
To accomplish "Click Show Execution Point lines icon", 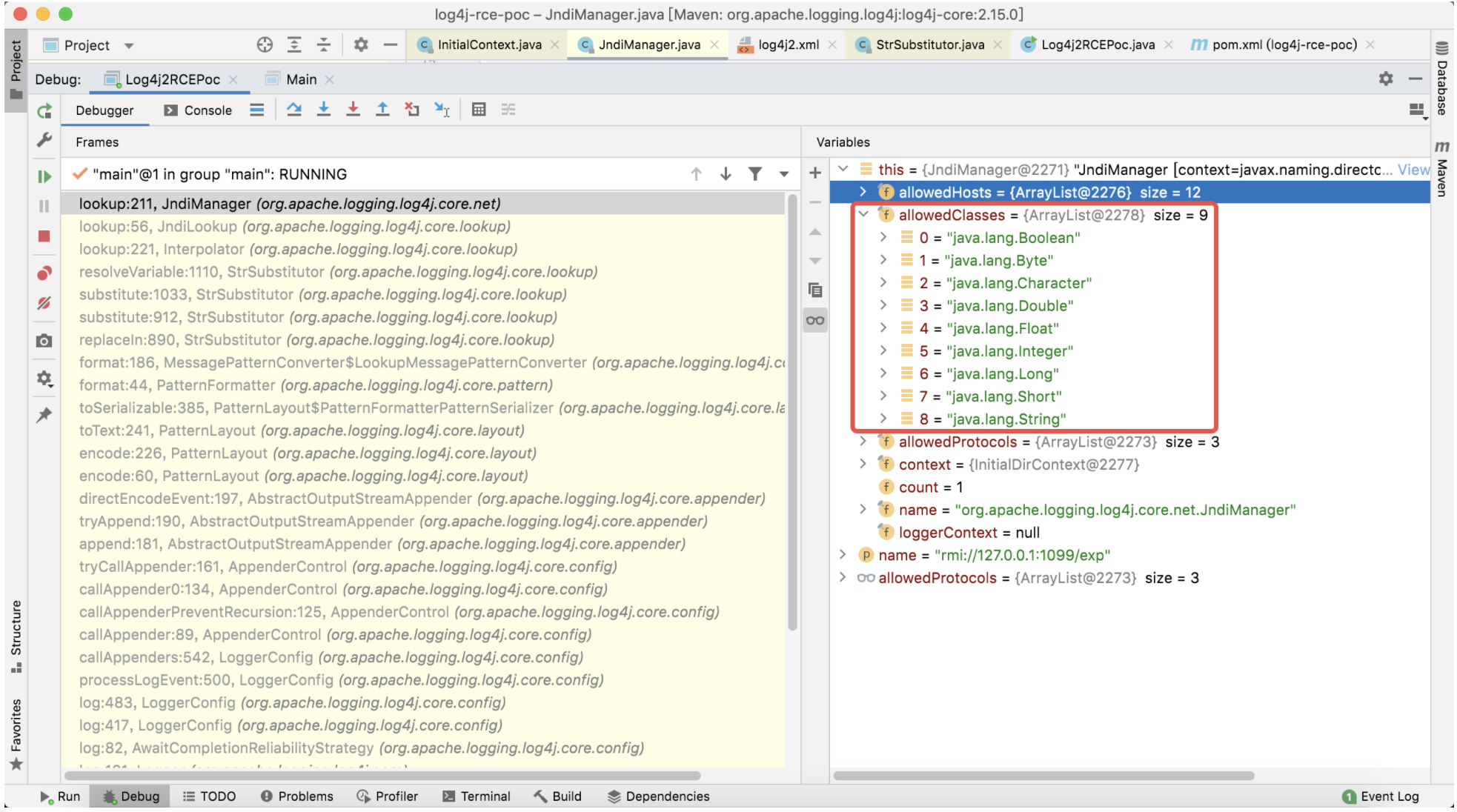I will click(x=257, y=110).
